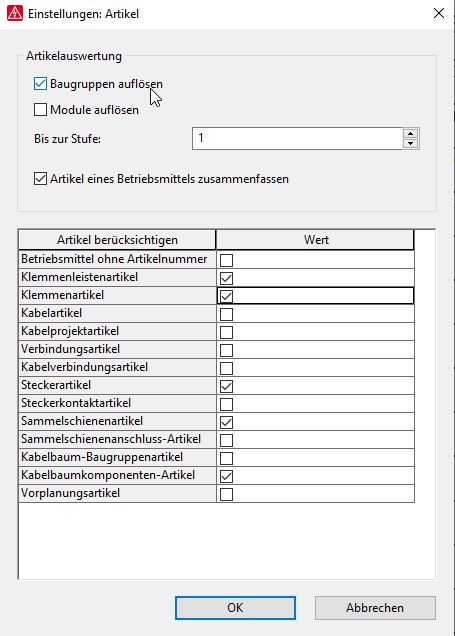
Task: Uncheck Baugruppen auflösen checkbox
Action: tap(40, 84)
